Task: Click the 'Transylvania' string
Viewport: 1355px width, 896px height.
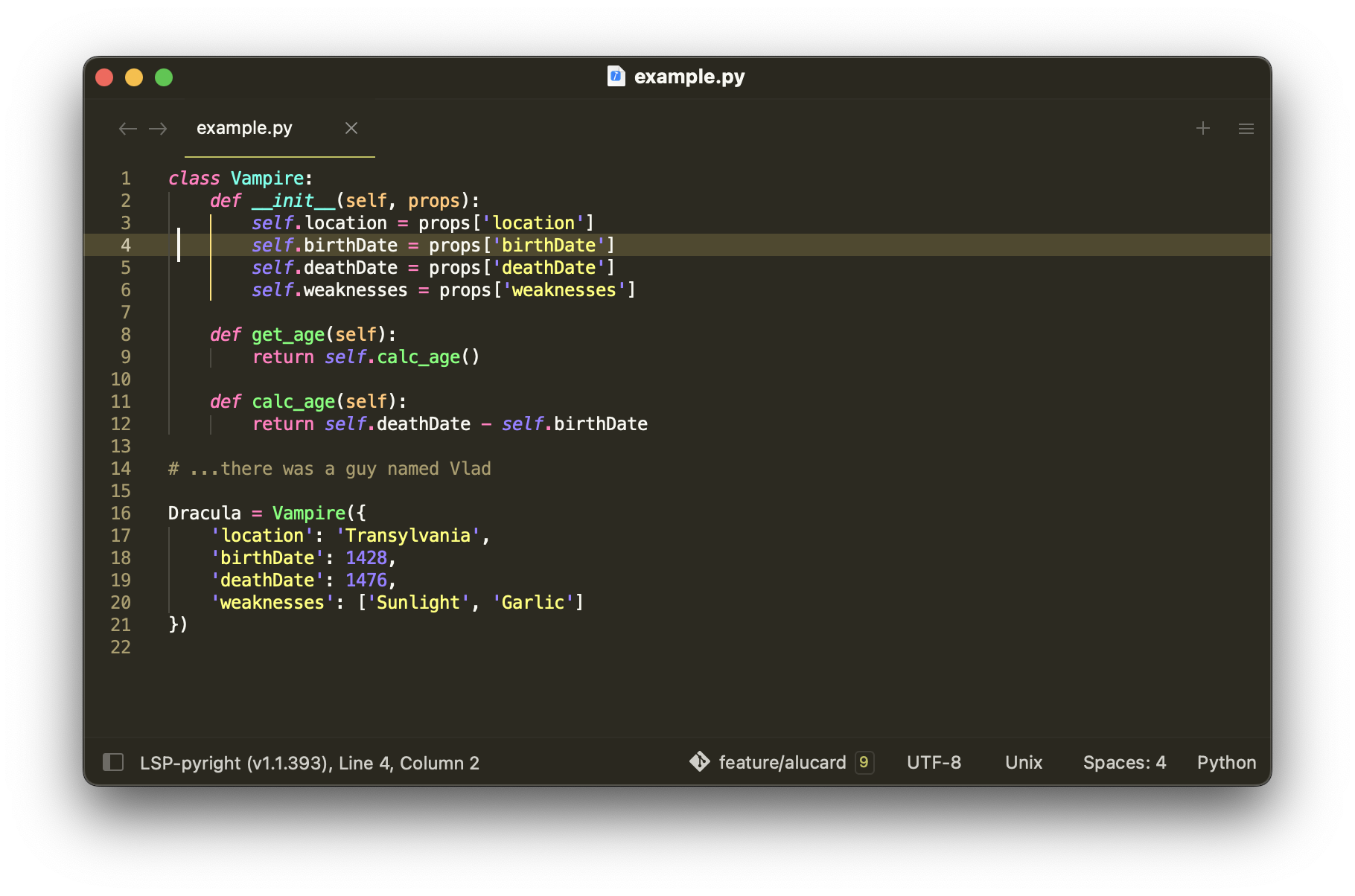Action: coord(408,536)
